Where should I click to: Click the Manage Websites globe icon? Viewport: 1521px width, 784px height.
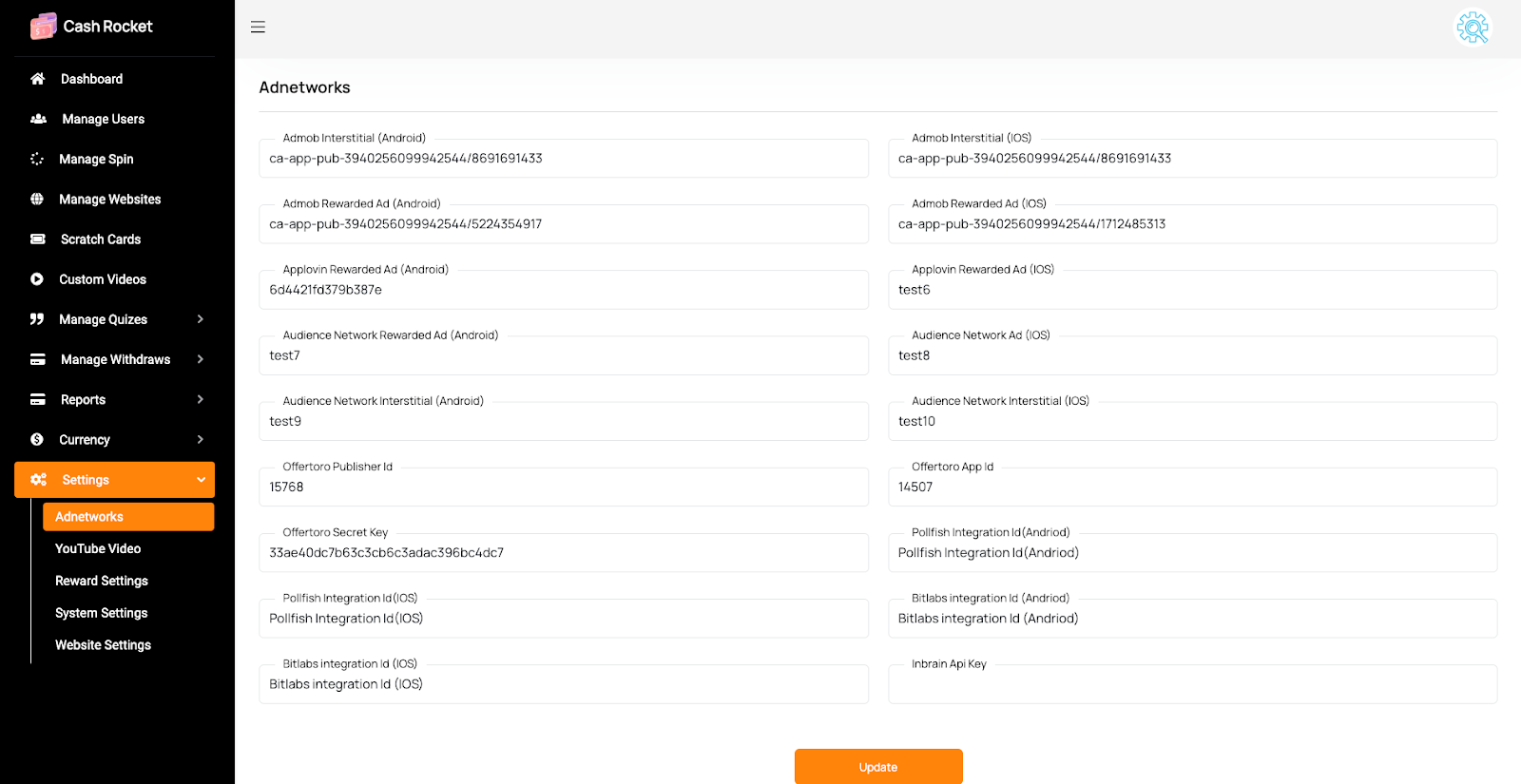tap(37, 200)
